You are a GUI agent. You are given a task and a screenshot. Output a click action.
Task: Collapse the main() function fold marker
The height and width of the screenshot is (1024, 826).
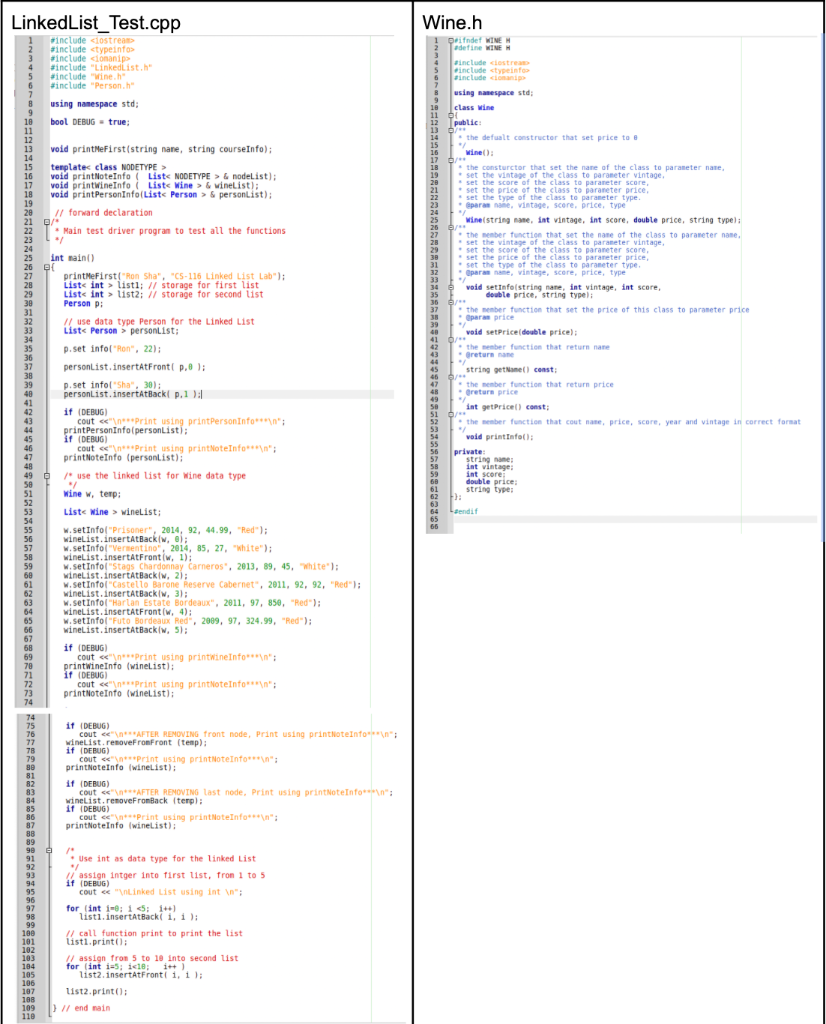click(46, 266)
